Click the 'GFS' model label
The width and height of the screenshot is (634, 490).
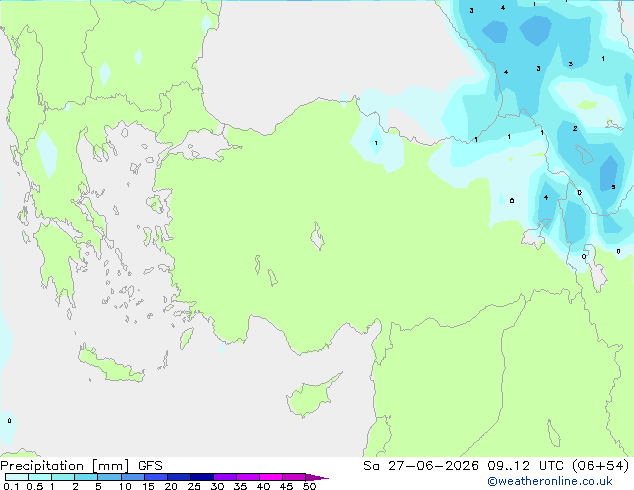pos(150,466)
